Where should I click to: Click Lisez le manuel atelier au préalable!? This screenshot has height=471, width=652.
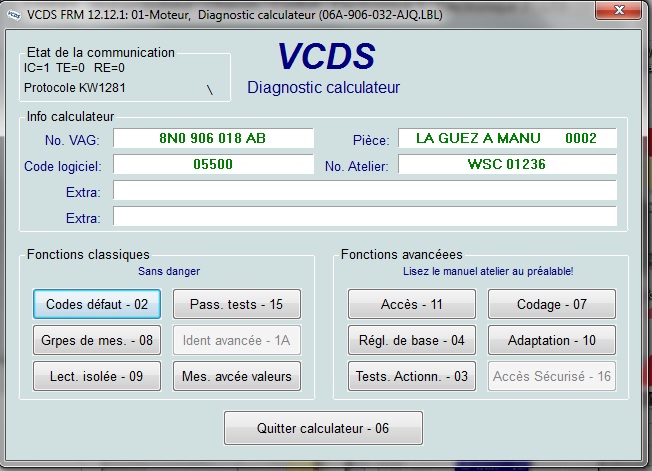[x=488, y=271]
